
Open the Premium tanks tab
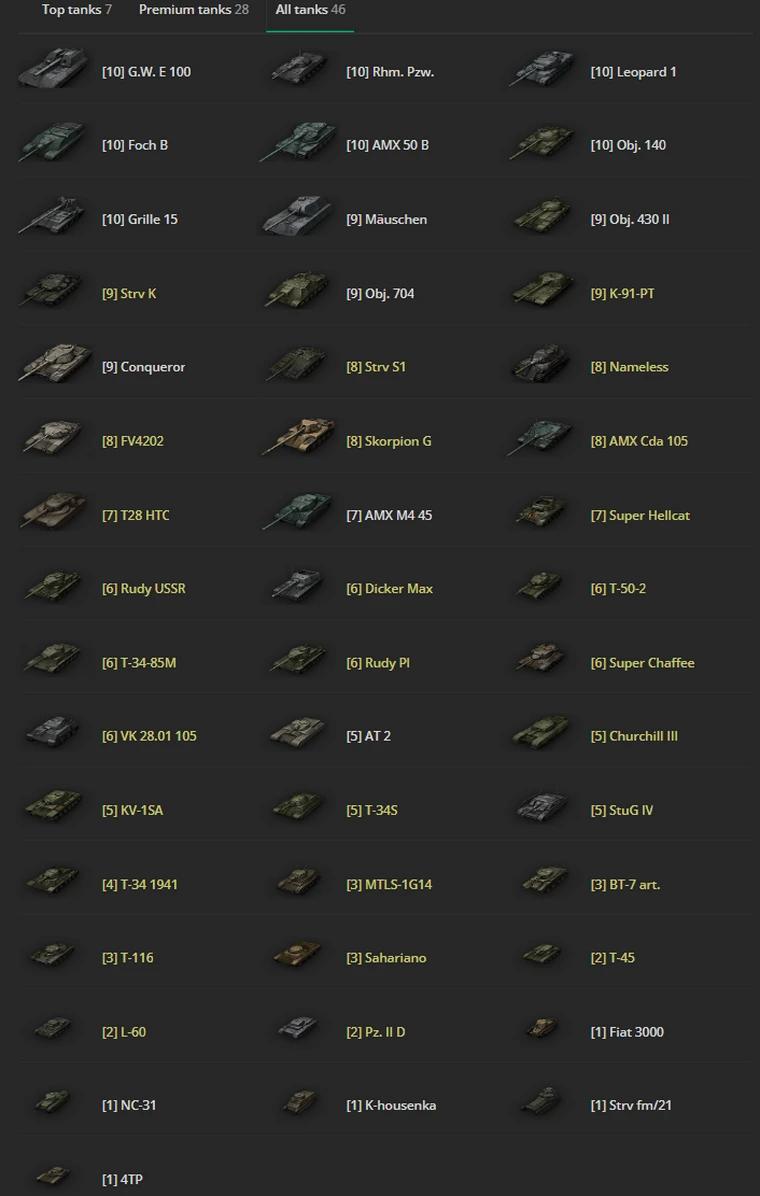click(x=194, y=10)
